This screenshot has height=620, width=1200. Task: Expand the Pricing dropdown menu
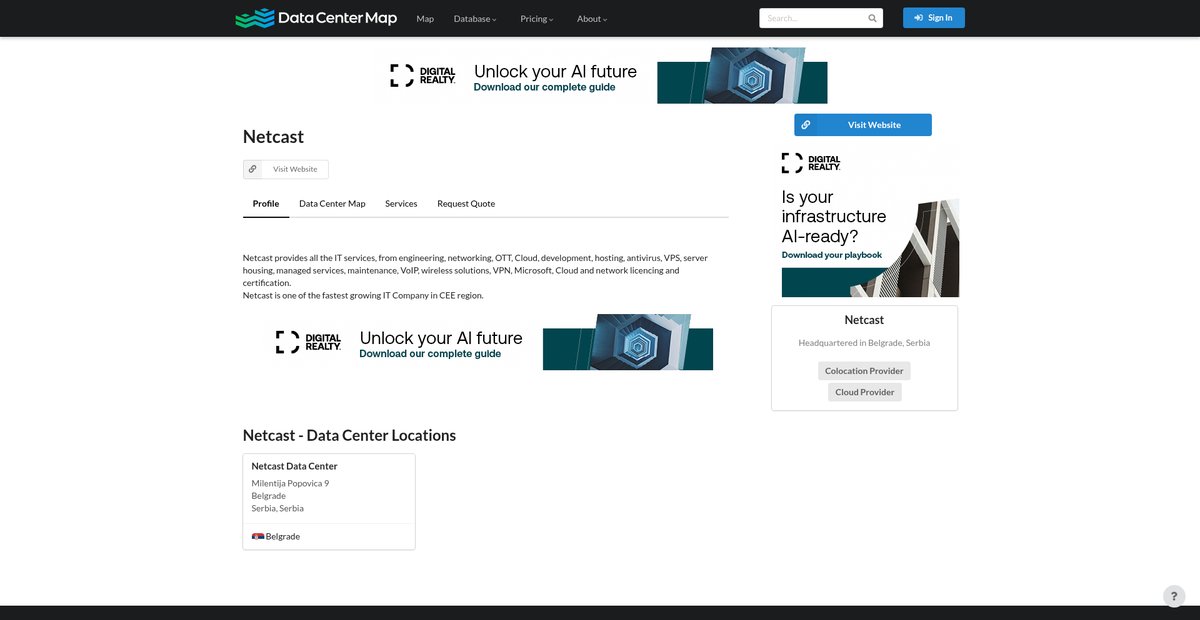click(x=537, y=19)
